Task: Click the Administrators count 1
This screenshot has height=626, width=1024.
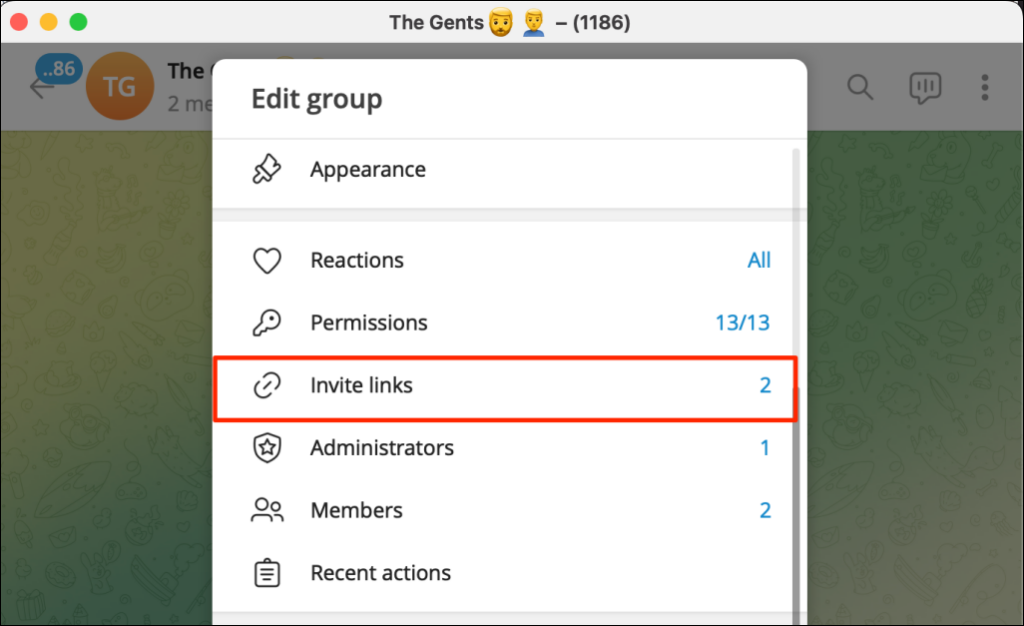Action: pyautogui.click(x=765, y=448)
